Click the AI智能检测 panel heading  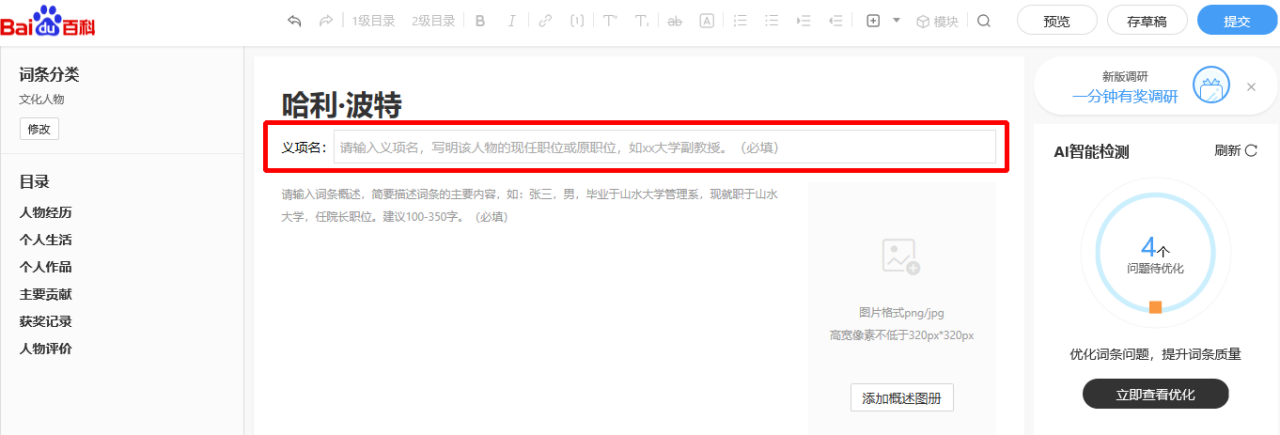click(x=1091, y=152)
